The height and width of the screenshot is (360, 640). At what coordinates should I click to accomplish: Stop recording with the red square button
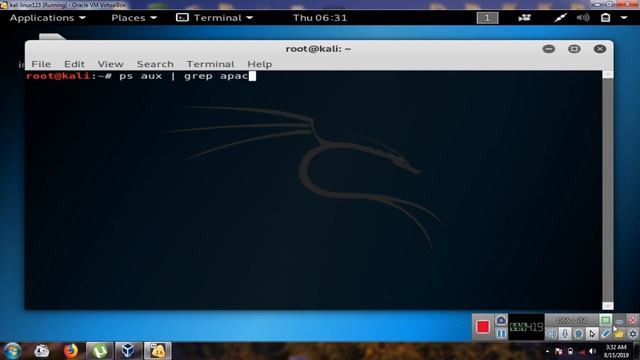point(483,327)
